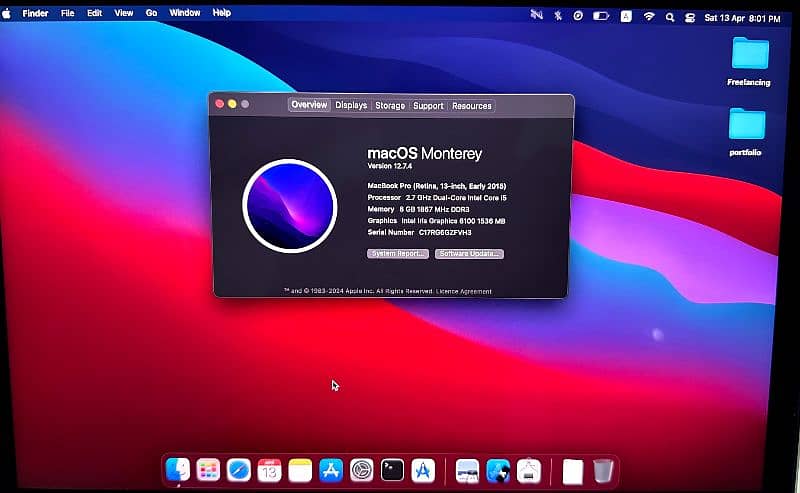Screen dimensions: 800x493
Task: Switch to the Displays tab
Action: click(351, 105)
